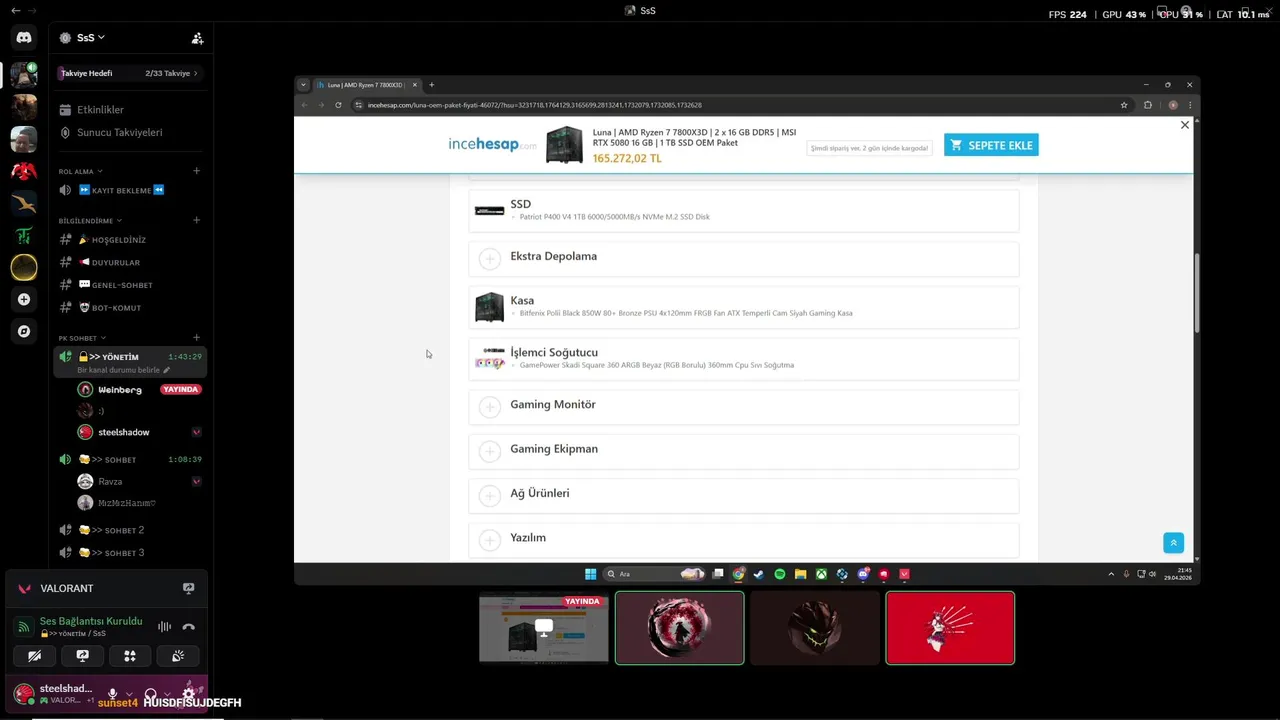The image size is (1280, 720).
Task: Open noise suppression waveform icon
Action: (164, 627)
